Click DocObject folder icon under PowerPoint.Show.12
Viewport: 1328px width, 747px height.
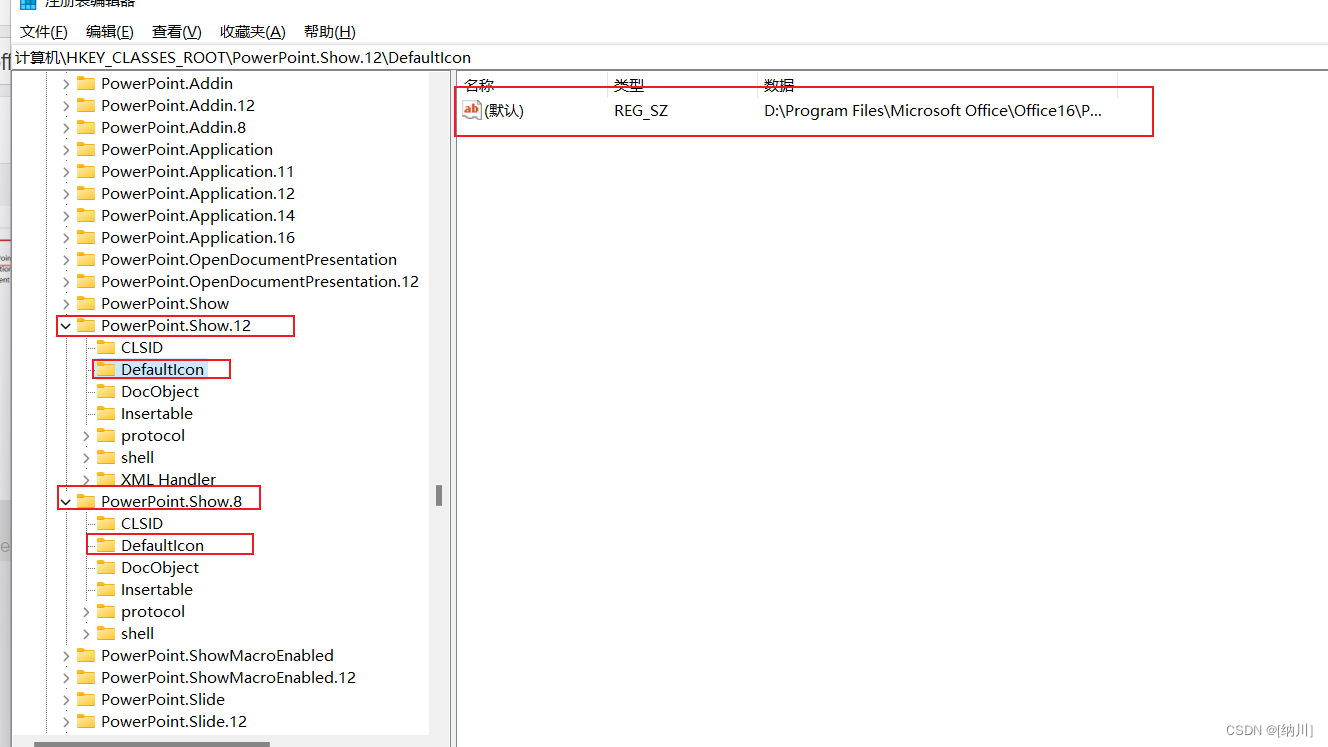(106, 392)
